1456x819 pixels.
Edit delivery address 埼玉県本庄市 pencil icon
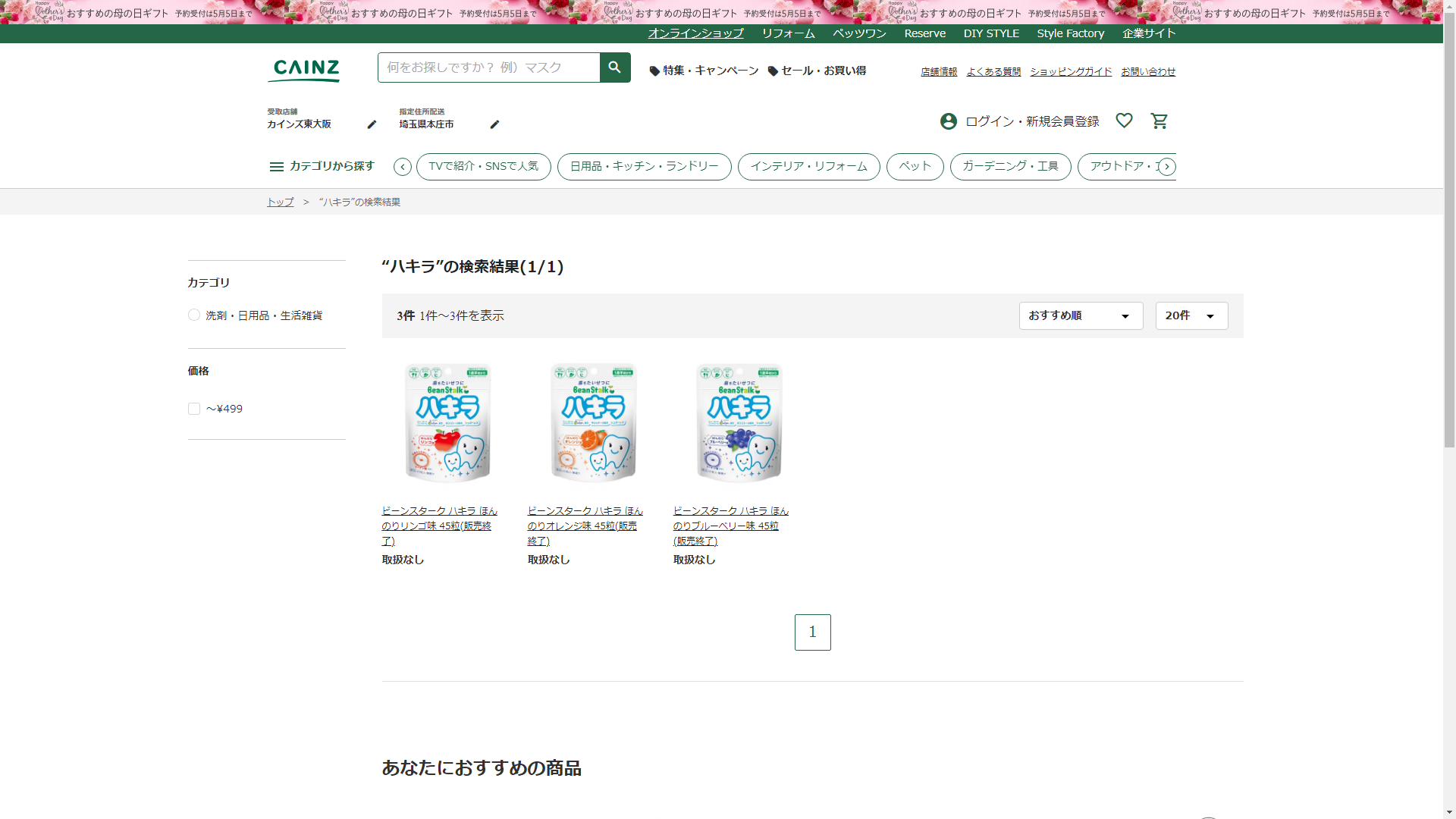[x=494, y=124]
